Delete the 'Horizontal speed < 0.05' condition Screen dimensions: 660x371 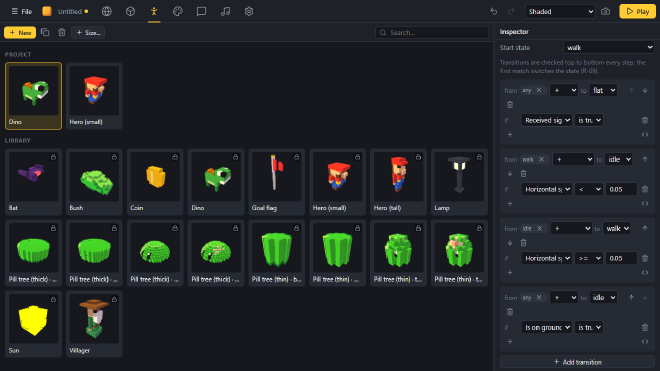(x=645, y=189)
